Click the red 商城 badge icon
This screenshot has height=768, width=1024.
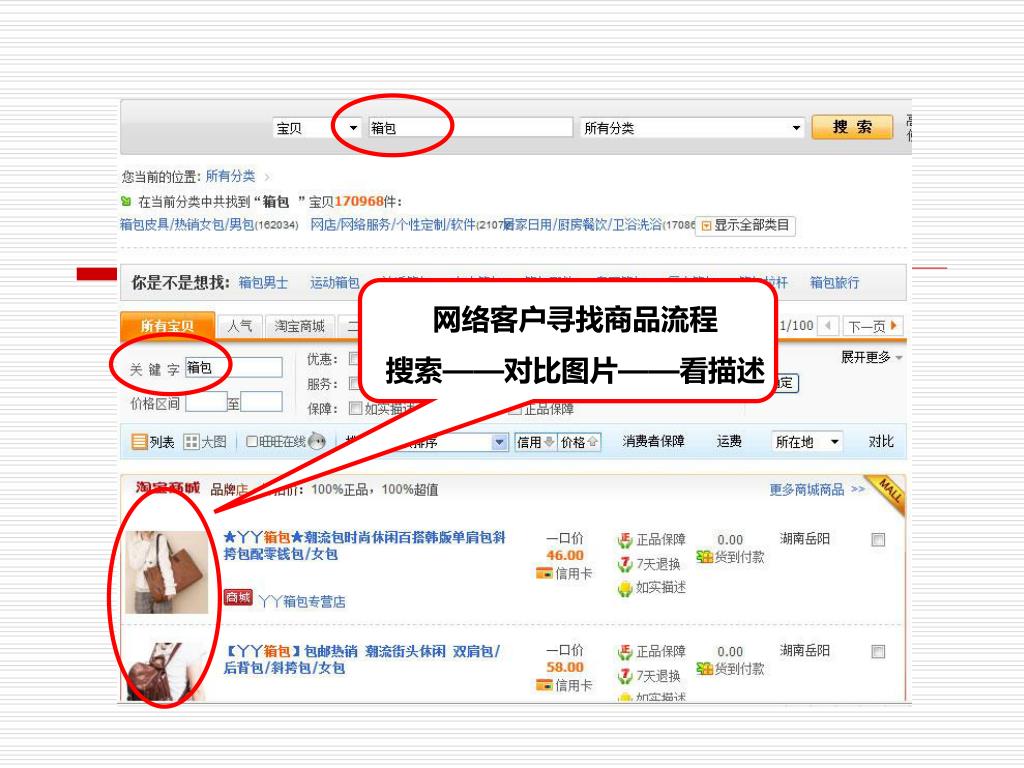coord(238,597)
